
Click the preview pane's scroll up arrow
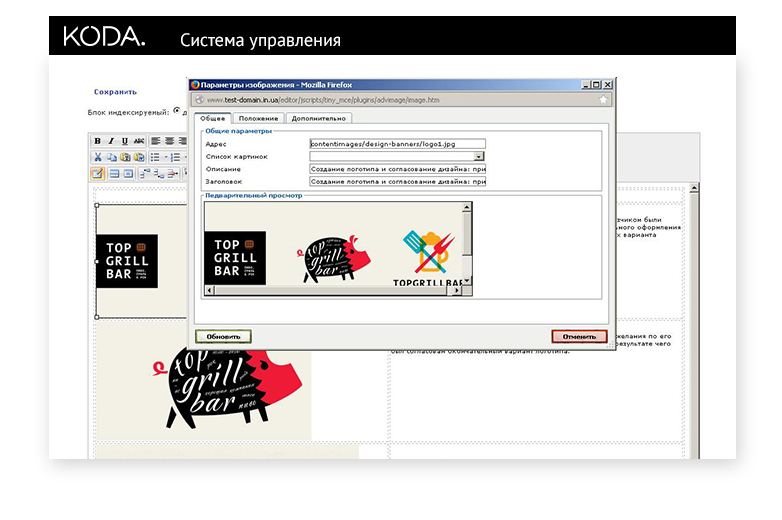[467, 207]
